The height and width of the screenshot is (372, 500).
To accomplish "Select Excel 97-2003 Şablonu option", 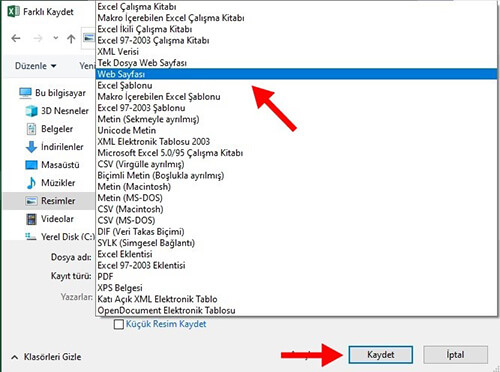I will [x=297, y=108].
